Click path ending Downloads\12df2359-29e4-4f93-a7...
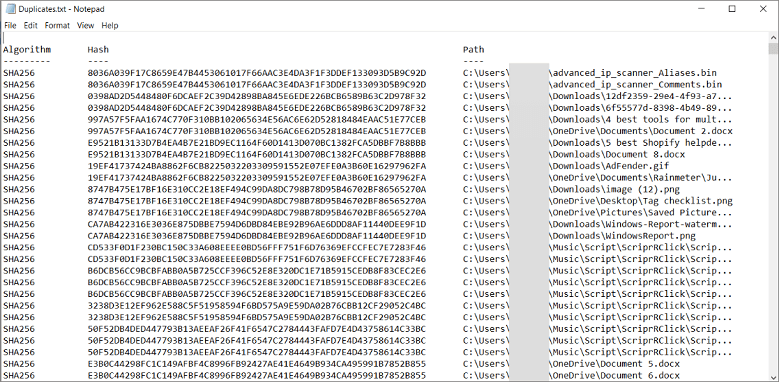 (x=598, y=96)
